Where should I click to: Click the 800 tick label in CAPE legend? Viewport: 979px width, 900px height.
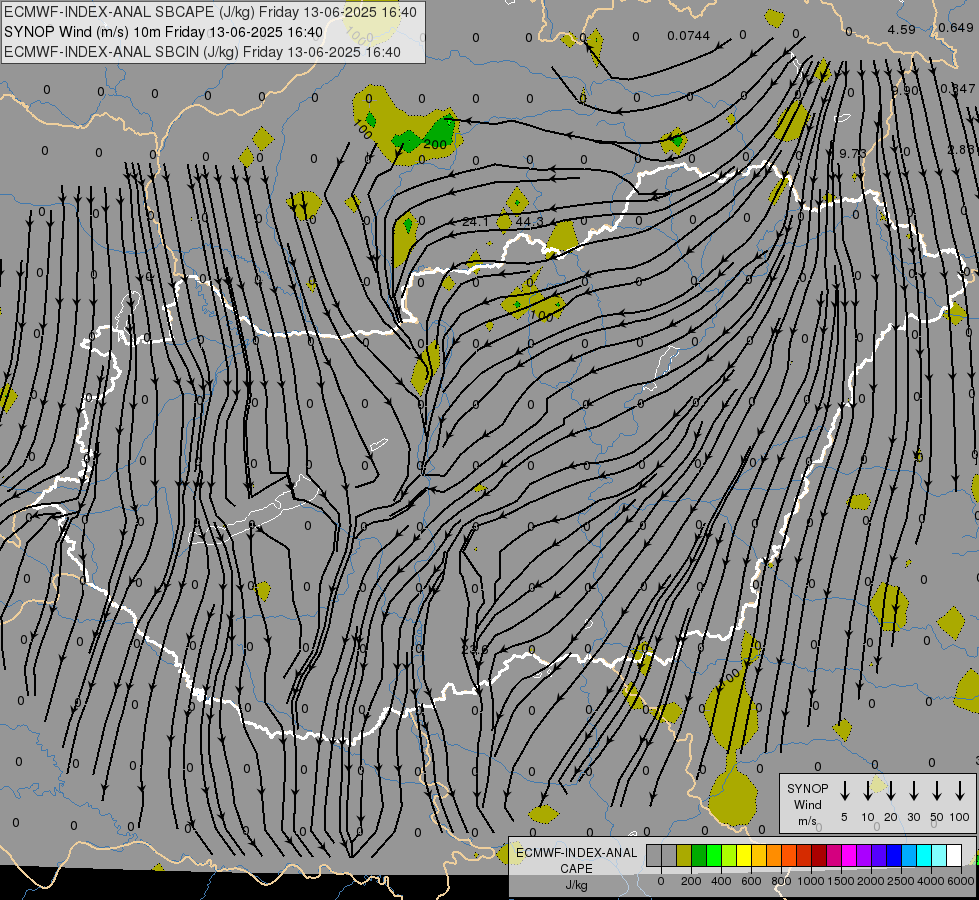pyautogui.click(x=781, y=881)
